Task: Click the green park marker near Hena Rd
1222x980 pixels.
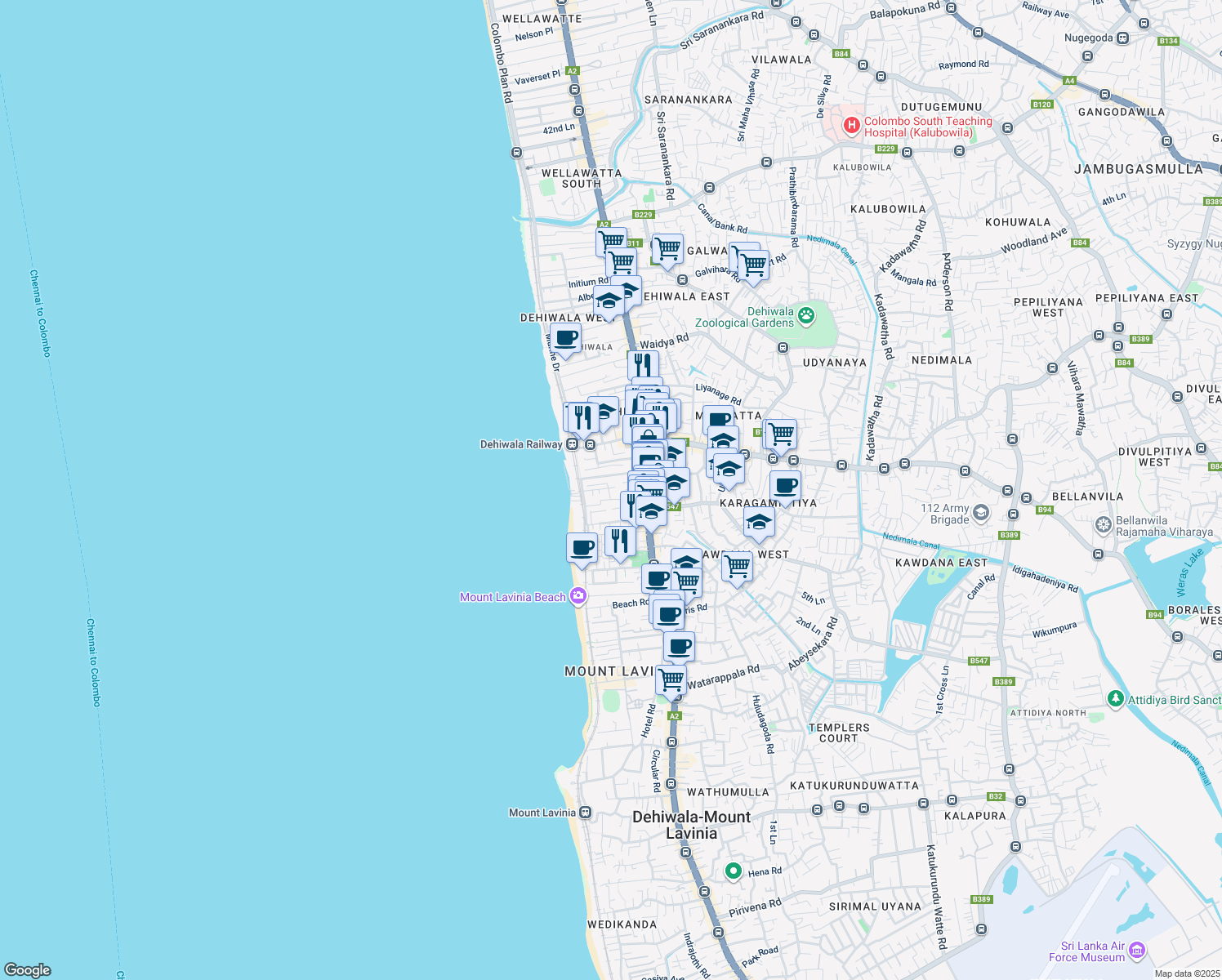Action: pos(734,871)
